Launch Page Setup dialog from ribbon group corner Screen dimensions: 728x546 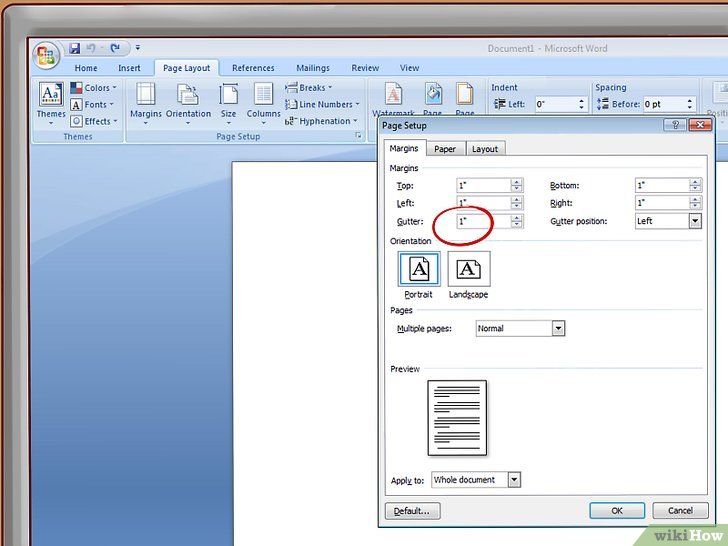point(358,136)
